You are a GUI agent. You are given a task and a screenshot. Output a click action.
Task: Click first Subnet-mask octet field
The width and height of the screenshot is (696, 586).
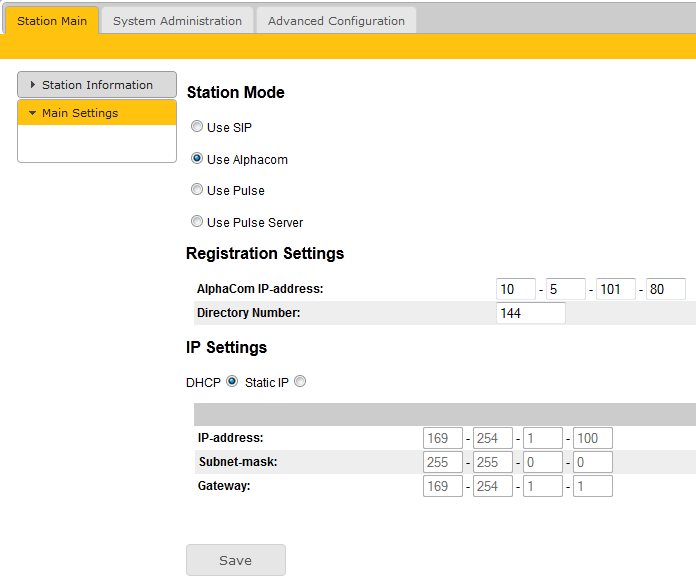tap(443, 462)
